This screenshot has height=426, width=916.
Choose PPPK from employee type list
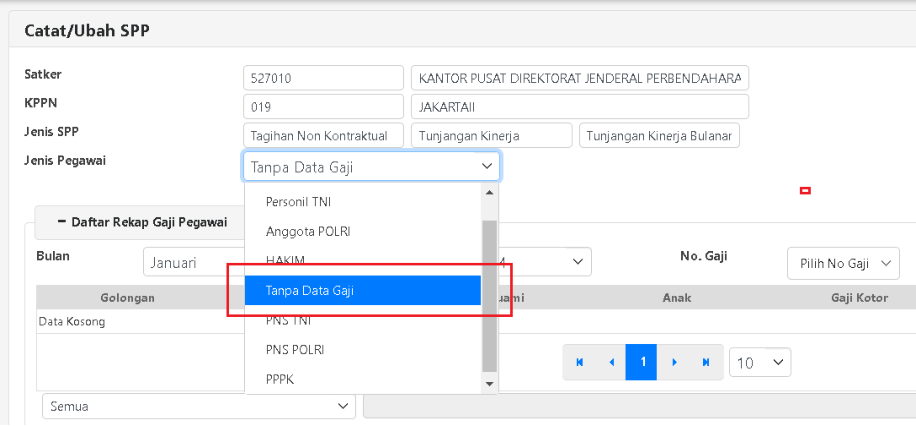click(280, 380)
